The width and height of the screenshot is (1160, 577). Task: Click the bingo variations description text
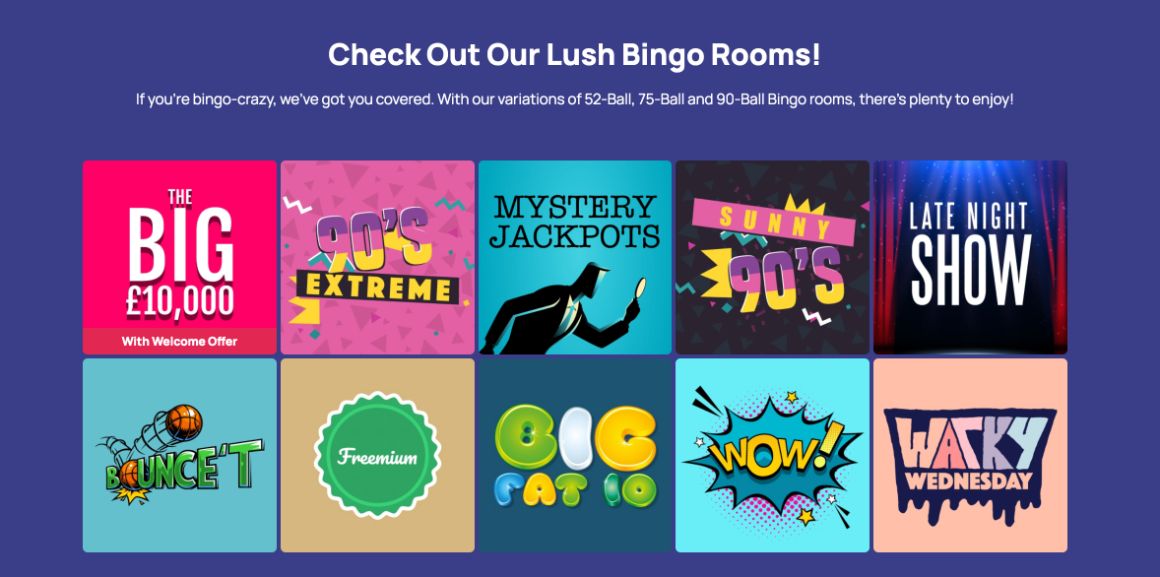coord(574,99)
